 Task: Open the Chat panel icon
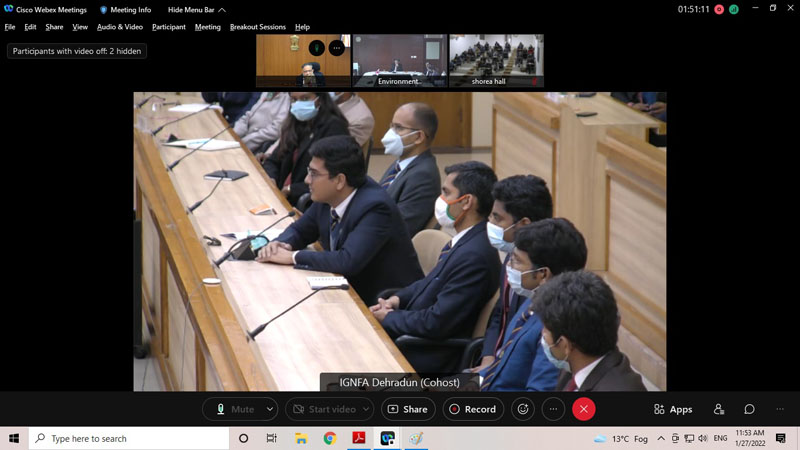pos(749,409)
